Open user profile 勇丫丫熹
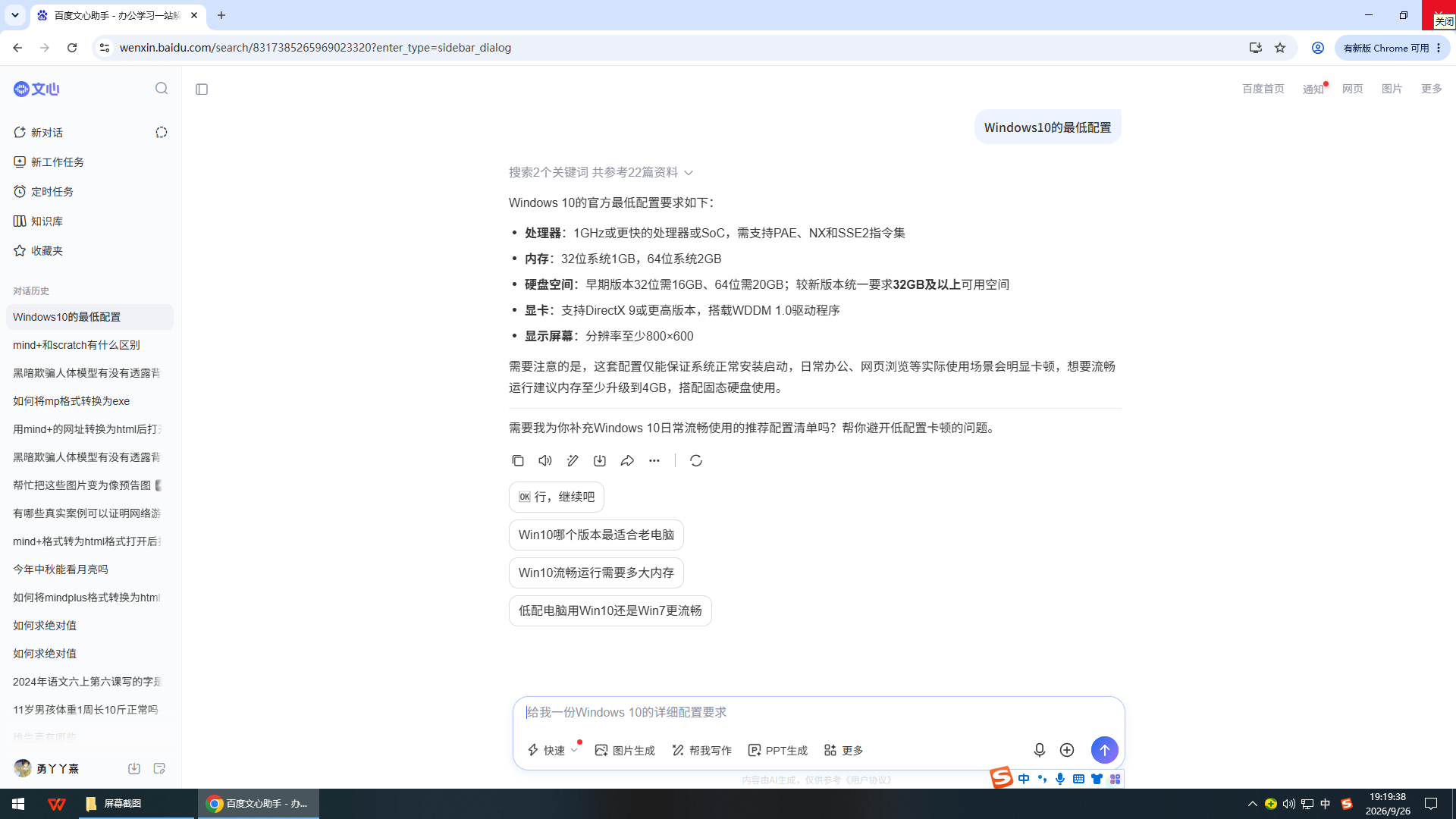 (46, 768)
